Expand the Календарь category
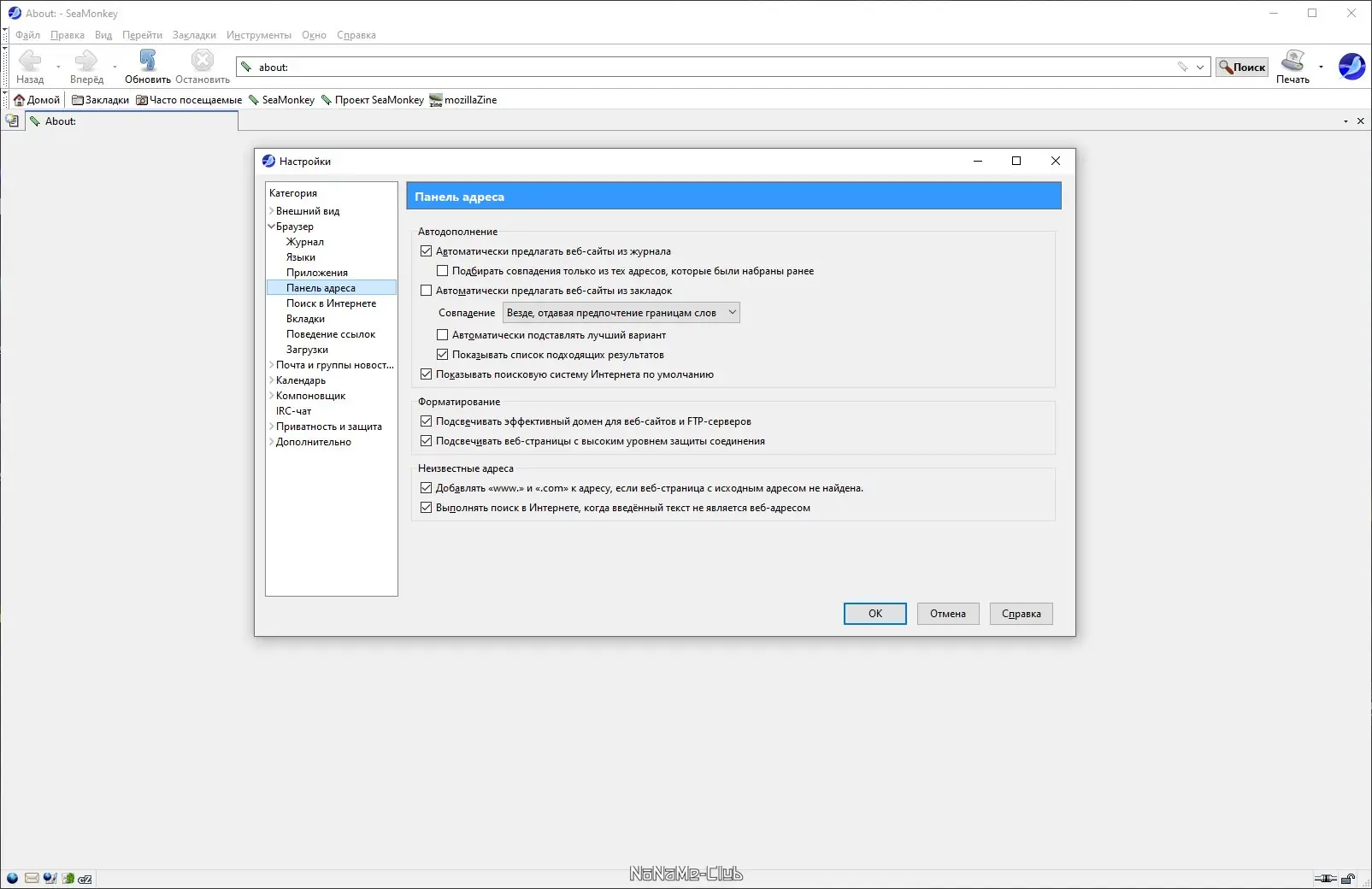The height and width of the screenshot is (889, 1372). [272, 380]
